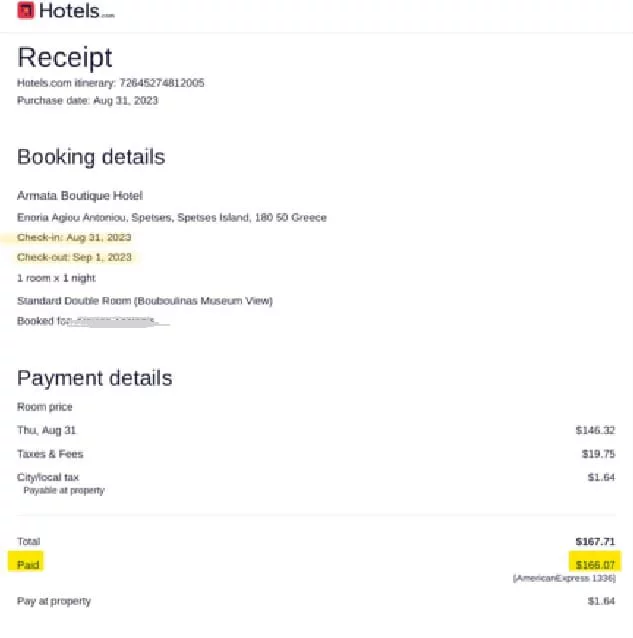Click the yellow highlighted Paid amount
This screenshot has height=638, width=633.
click(595, 565)
